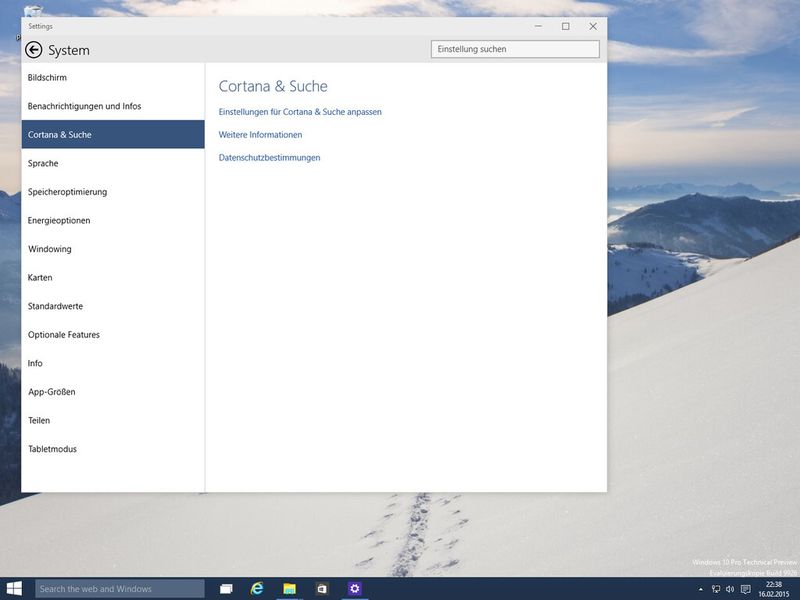Open File Explorer from the taskbar
800x600 pixels.
pos(290,589)
